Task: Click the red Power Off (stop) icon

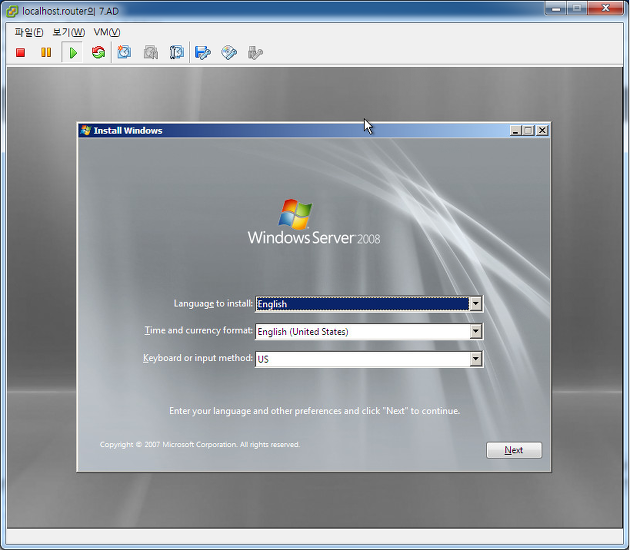Action: click(x=20, y=53)
